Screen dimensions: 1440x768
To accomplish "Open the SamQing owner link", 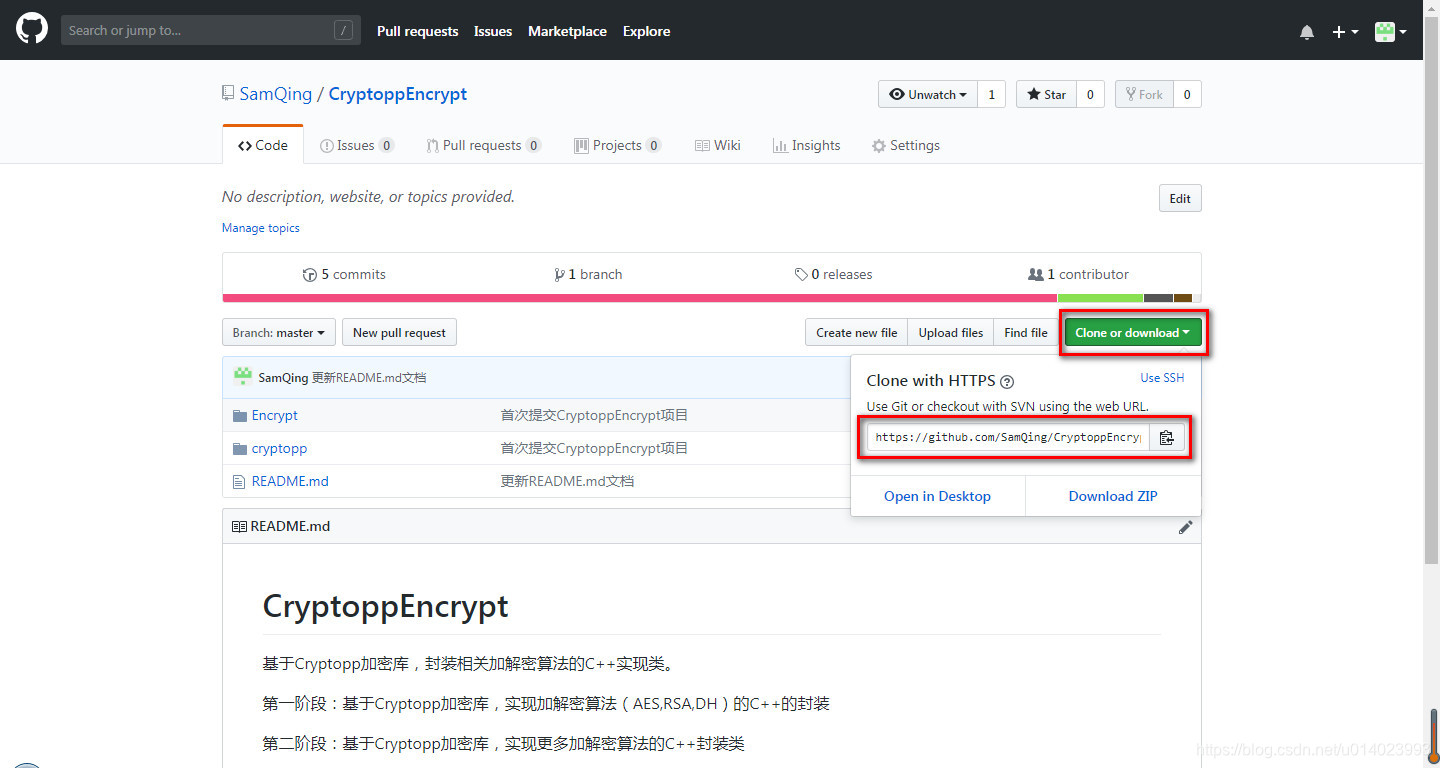I will 276,94.
